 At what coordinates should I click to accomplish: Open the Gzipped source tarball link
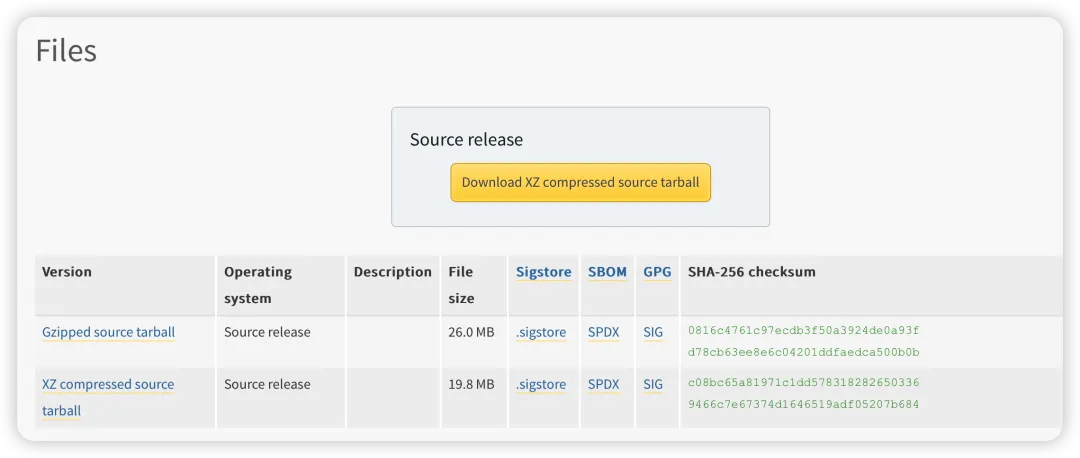coord(108,332)
